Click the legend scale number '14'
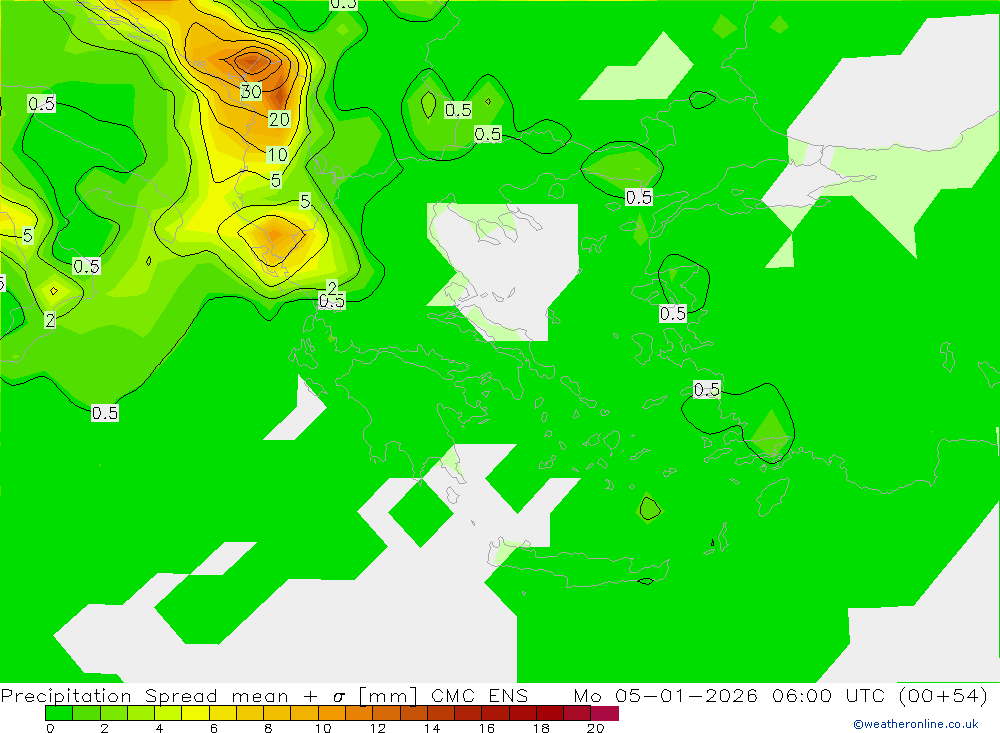 pos(432,728)
